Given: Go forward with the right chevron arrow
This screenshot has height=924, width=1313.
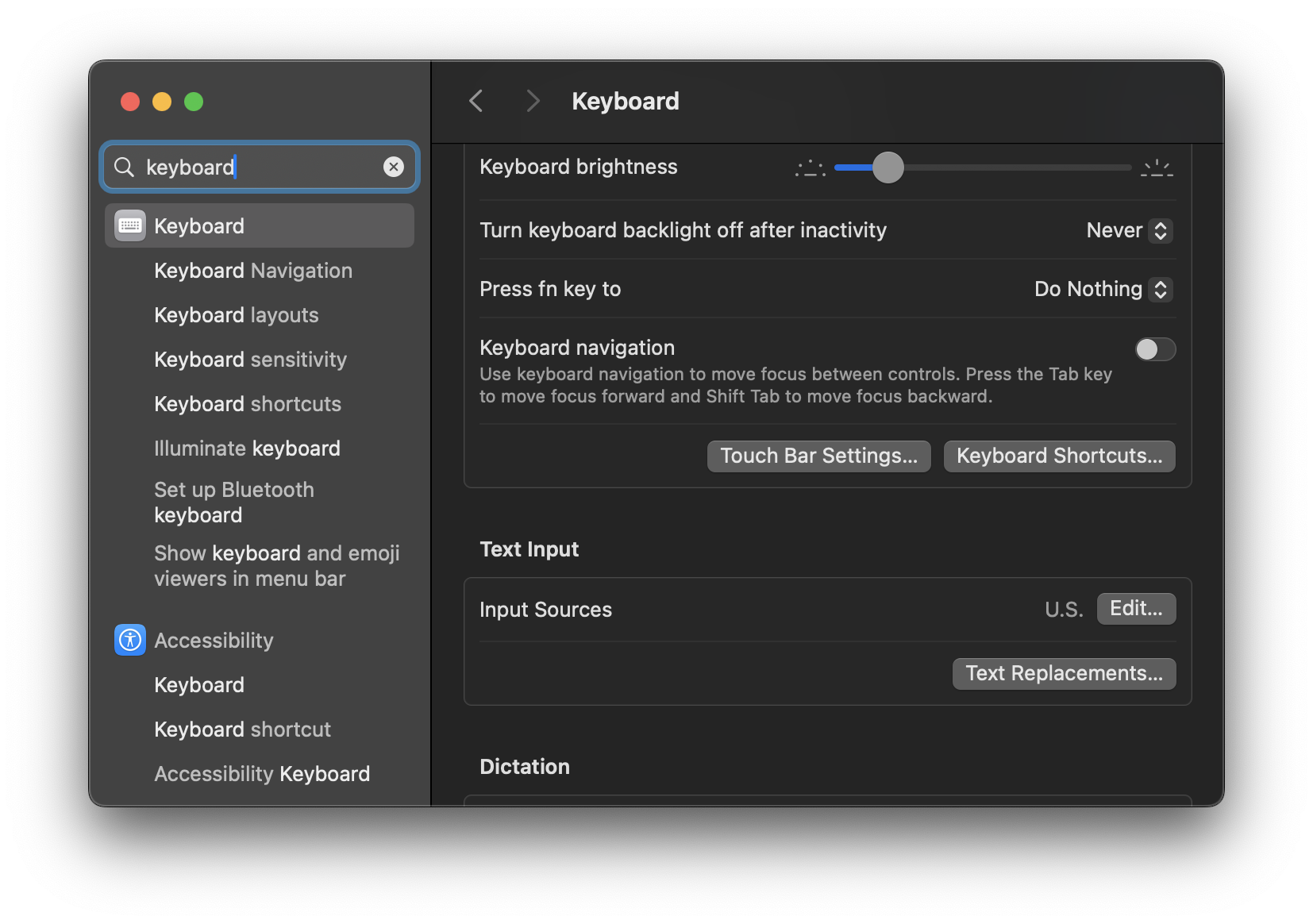Looking at the screenshot, I should [x=533, y=101].
